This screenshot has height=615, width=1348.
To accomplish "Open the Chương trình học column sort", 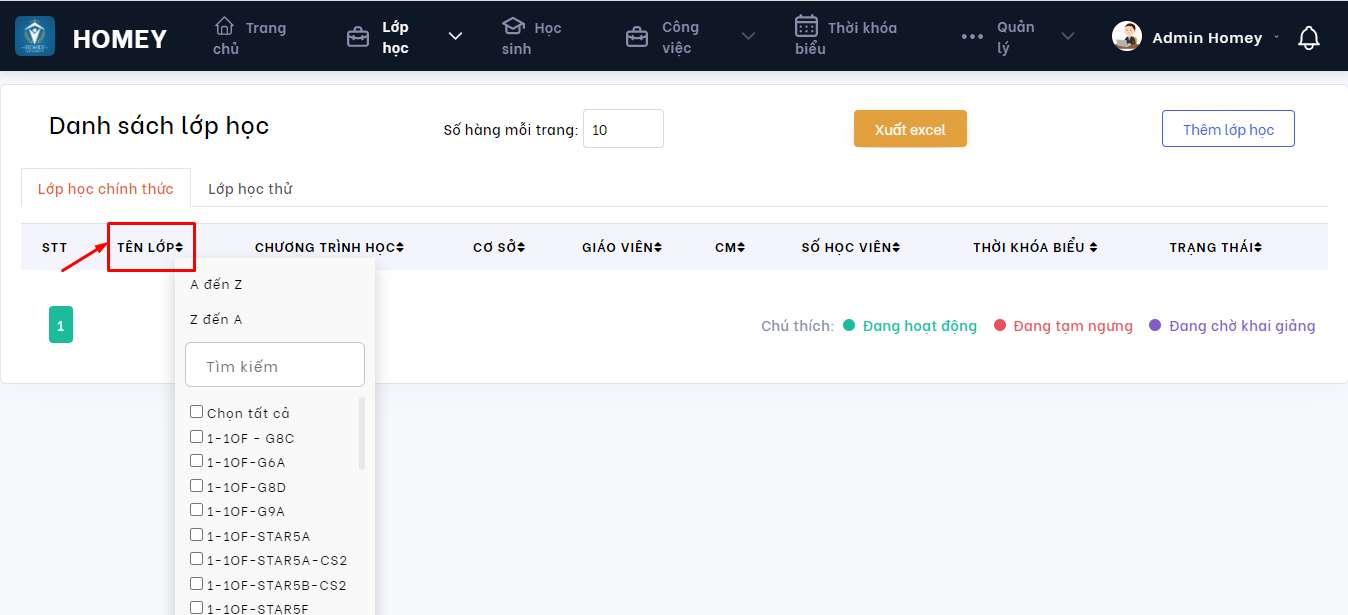I will coord(400,247).
